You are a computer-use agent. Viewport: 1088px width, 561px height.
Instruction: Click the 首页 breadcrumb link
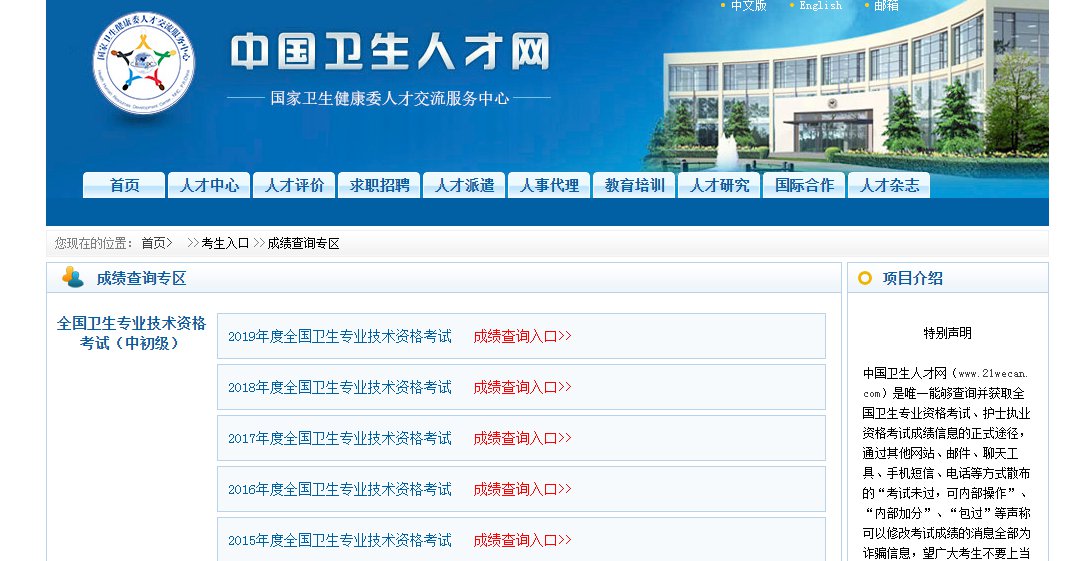pyautogui.click(x=153, y=243)
